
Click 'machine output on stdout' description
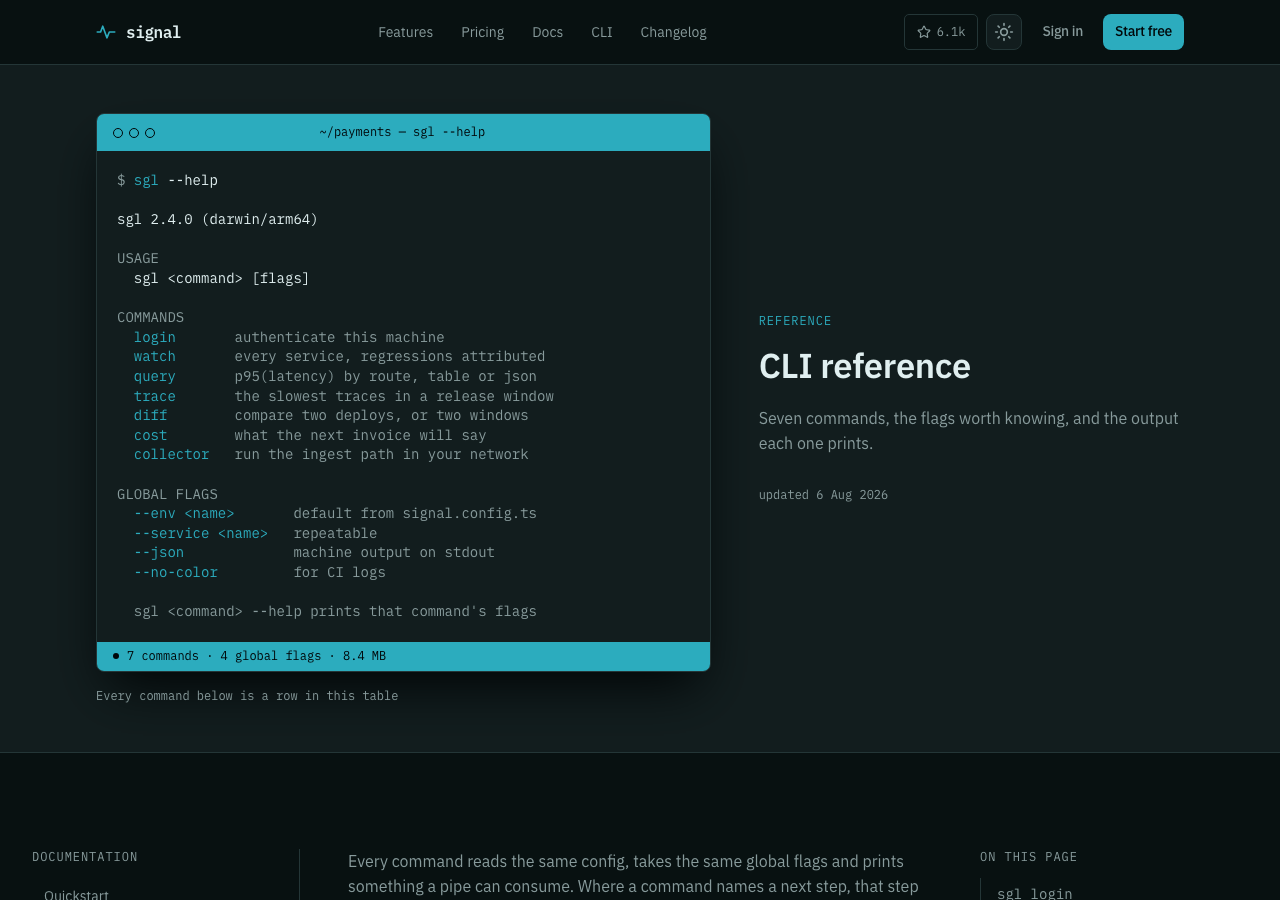(x=394, y=553)
